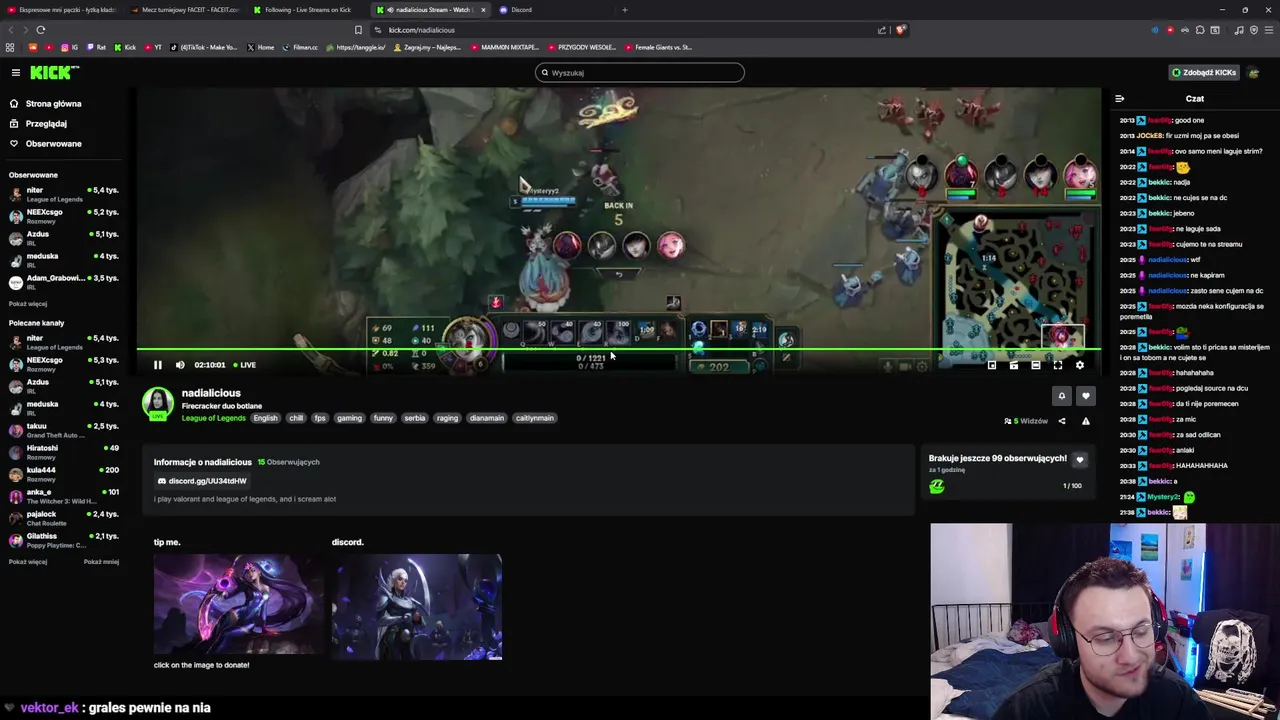Open video player settings gear
The height and width of the screenshot is (720, 1280).
coord(1079,365)
